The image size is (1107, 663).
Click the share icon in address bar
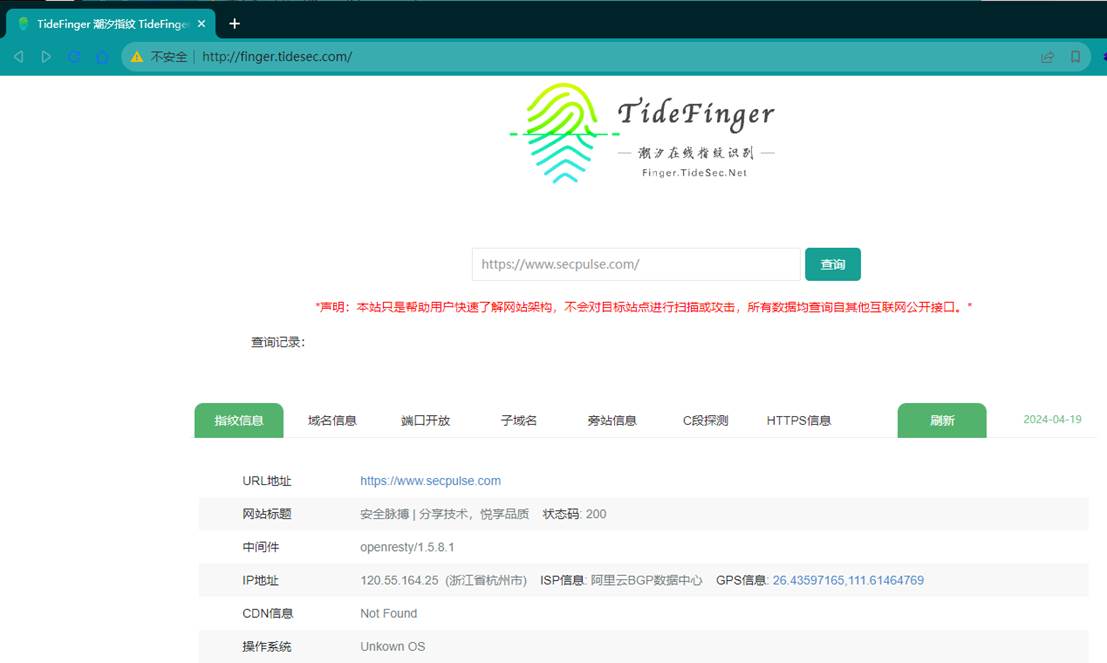click(1048, 56)
